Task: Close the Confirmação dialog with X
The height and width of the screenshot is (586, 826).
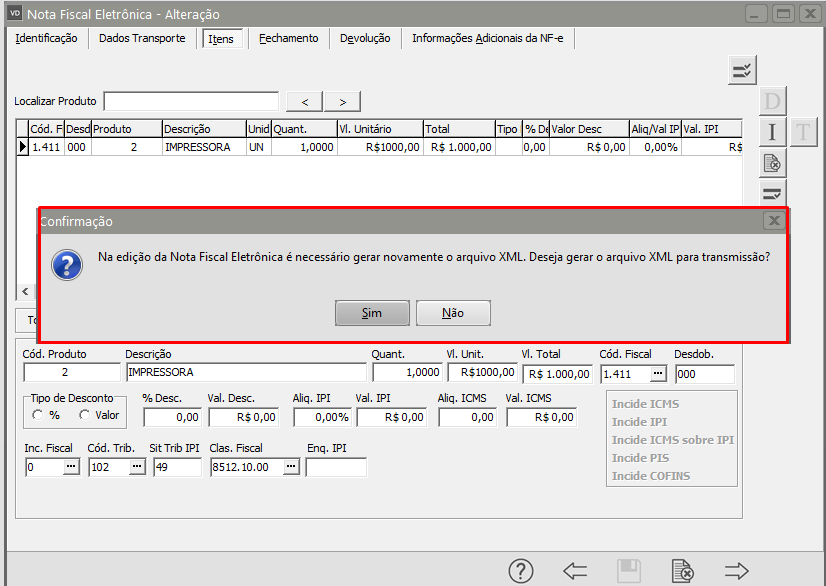Action: click(774, 220)
